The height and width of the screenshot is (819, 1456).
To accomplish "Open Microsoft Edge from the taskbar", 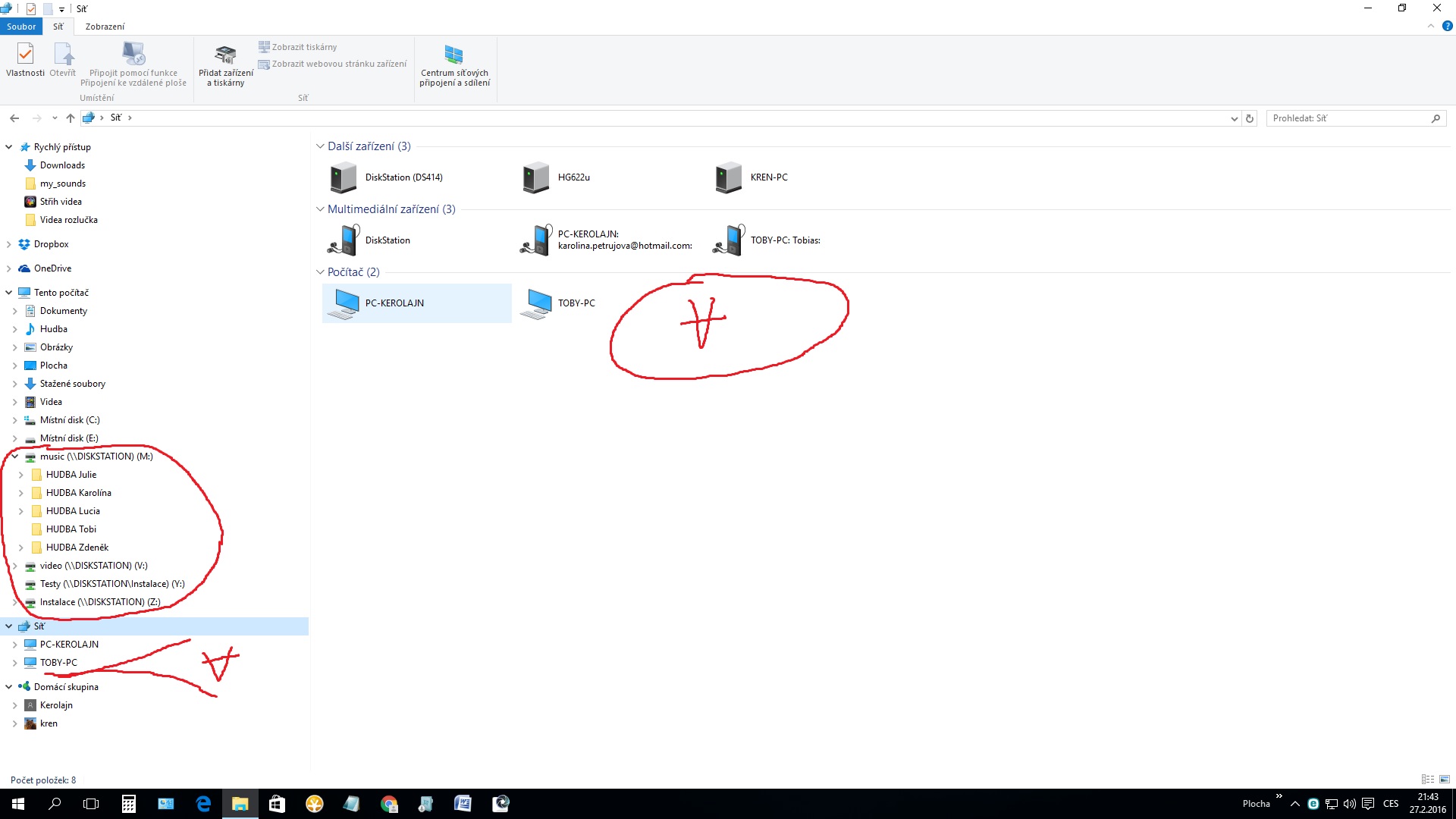I will point(203,804).
